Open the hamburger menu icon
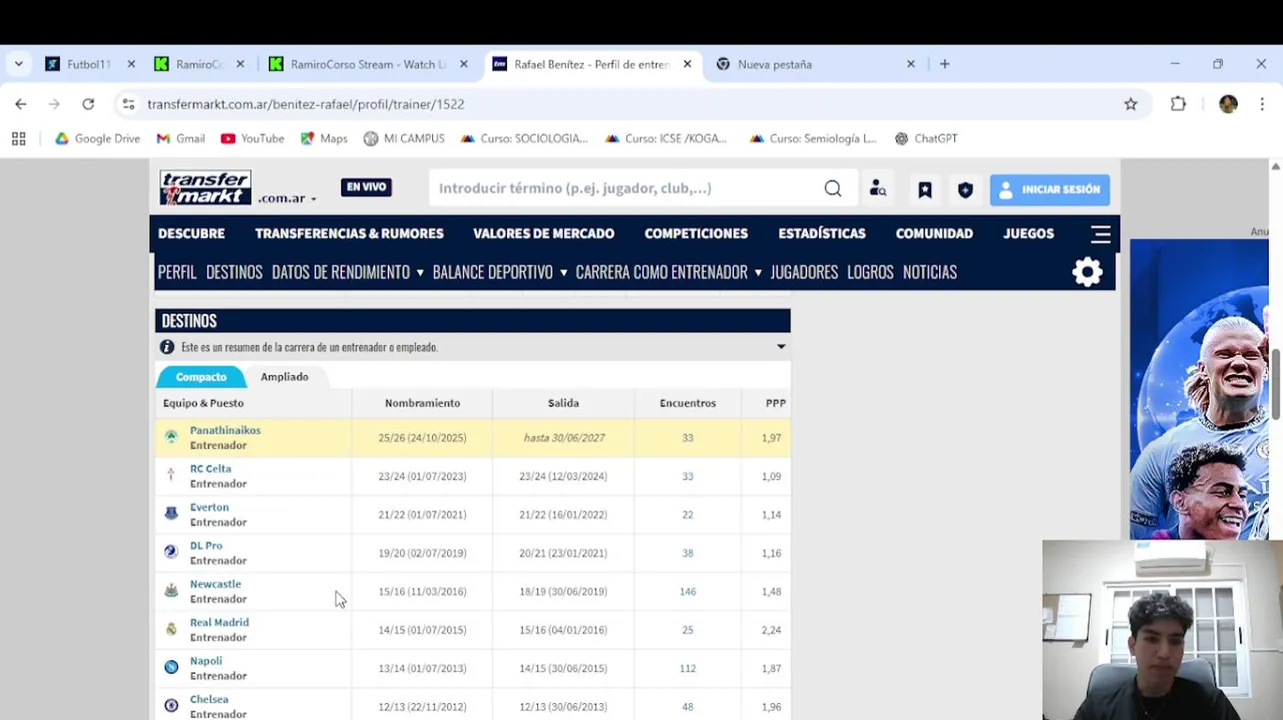The height and width of the screenshot is (720, 1283). click(1100, 234)
